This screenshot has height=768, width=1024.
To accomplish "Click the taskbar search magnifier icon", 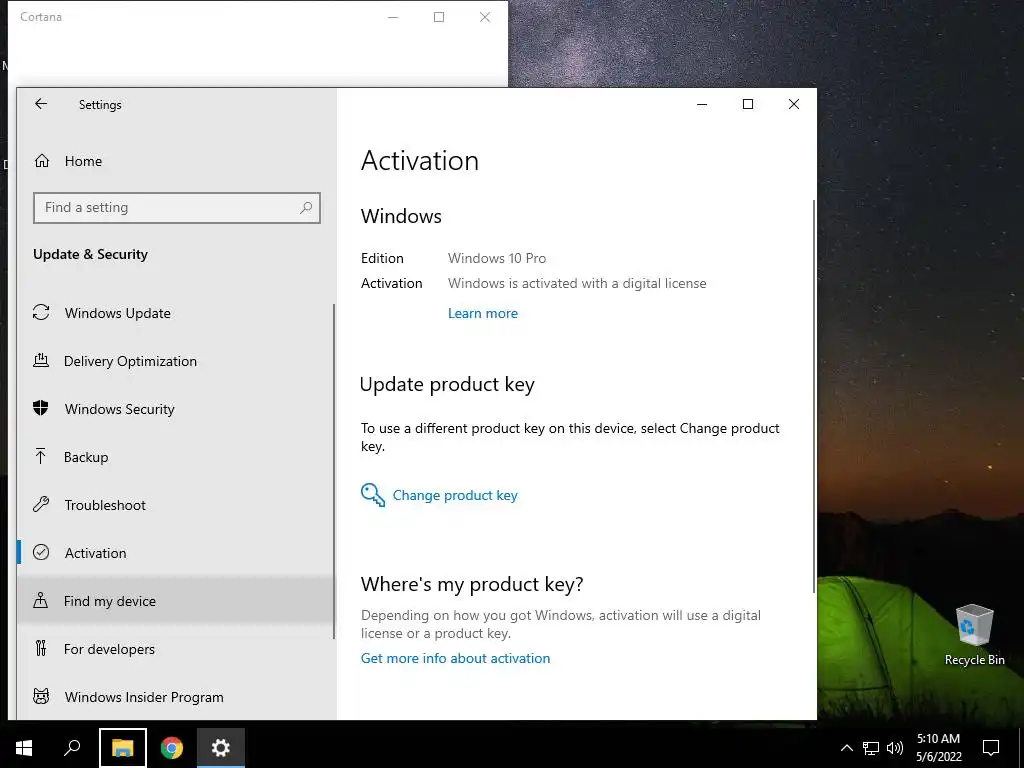I will click(72, 748).
